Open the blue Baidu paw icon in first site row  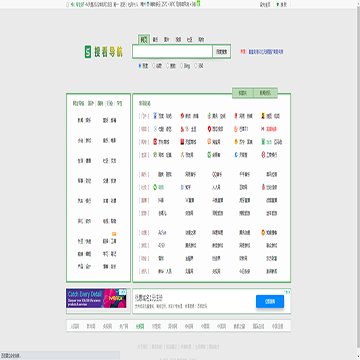pyautogui.click(x=155, y=116)
